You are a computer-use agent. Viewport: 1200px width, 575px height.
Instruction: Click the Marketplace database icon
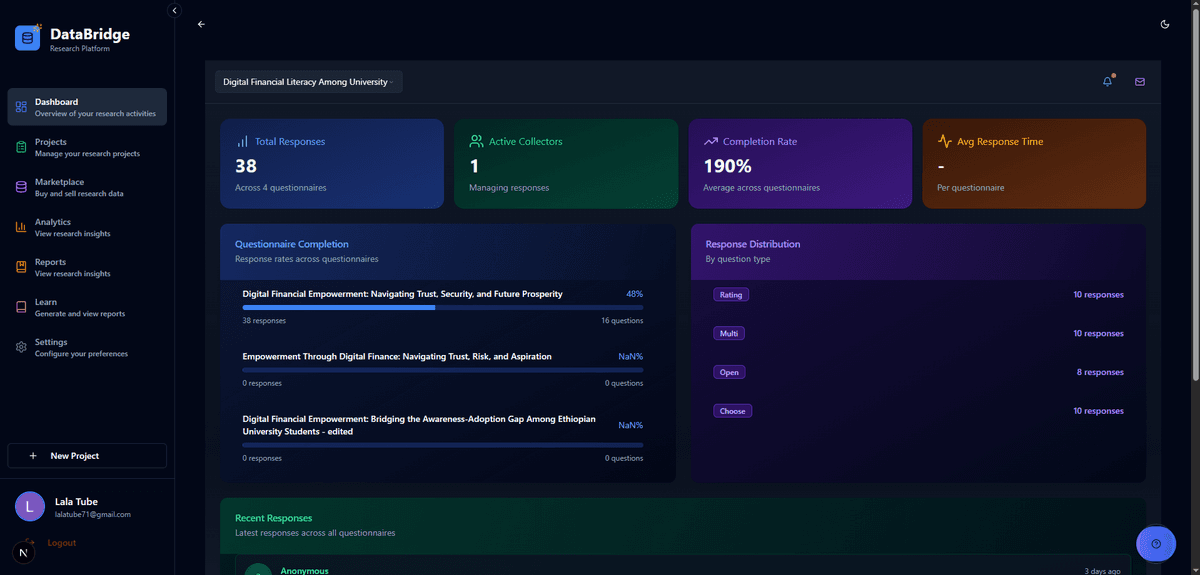coord(21,187)
